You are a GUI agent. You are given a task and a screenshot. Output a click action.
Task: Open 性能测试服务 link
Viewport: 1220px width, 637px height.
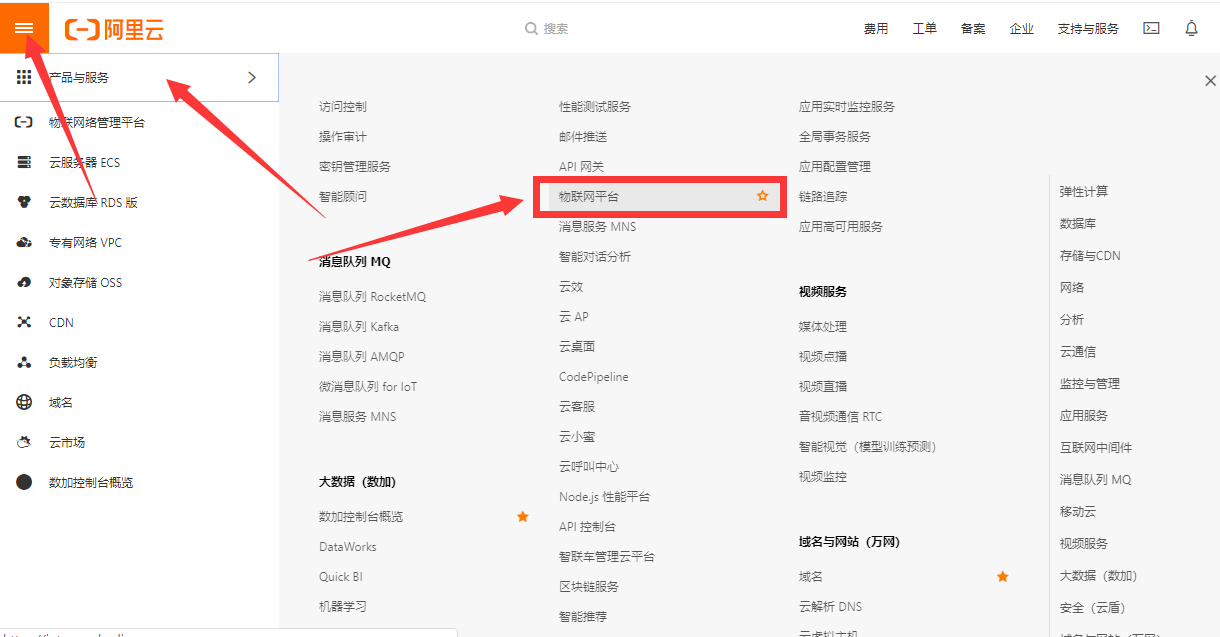click(x=595, y=106)
